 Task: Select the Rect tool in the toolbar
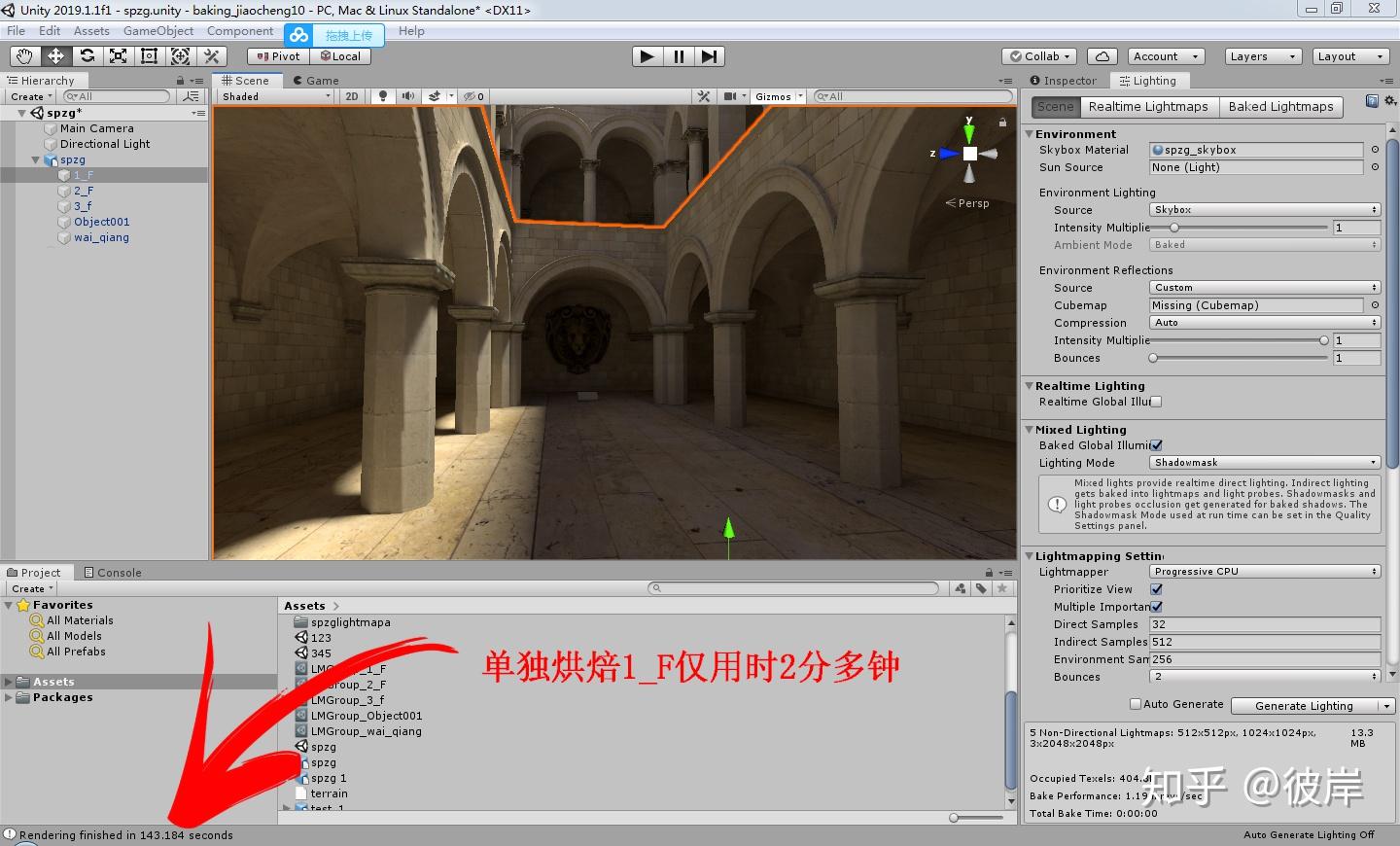[x=149, y=56]
